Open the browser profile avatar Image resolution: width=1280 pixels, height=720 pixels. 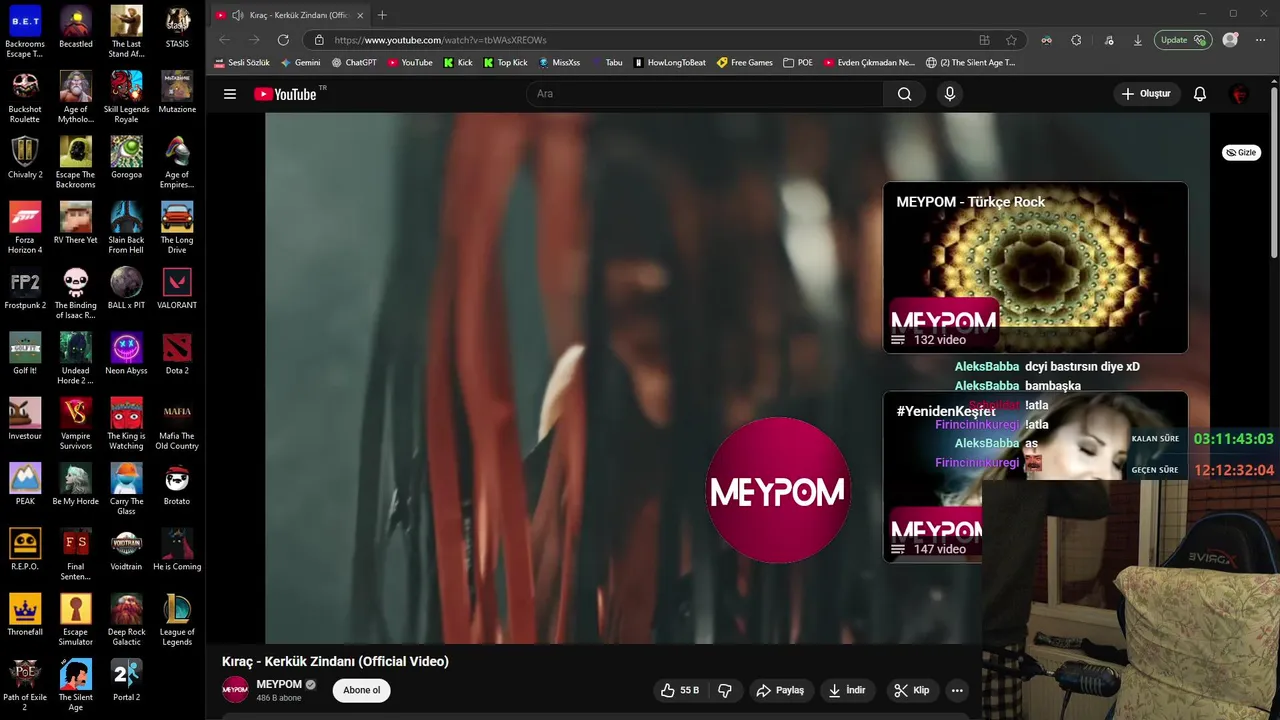pyautogui.click(x=1230, y=40)
